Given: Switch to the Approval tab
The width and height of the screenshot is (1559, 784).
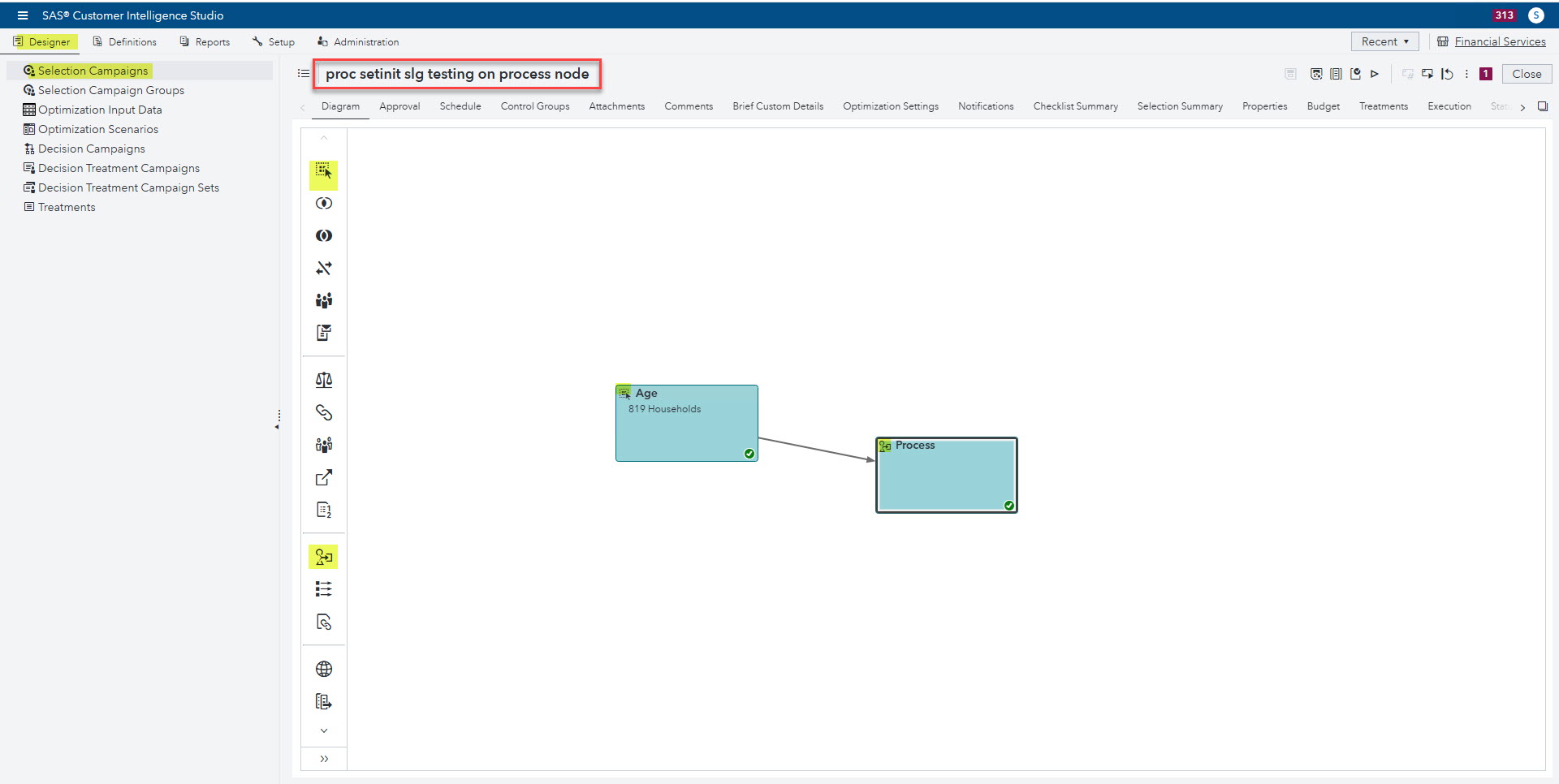Looking at the screenshot, I should click(x=399, y=106).
